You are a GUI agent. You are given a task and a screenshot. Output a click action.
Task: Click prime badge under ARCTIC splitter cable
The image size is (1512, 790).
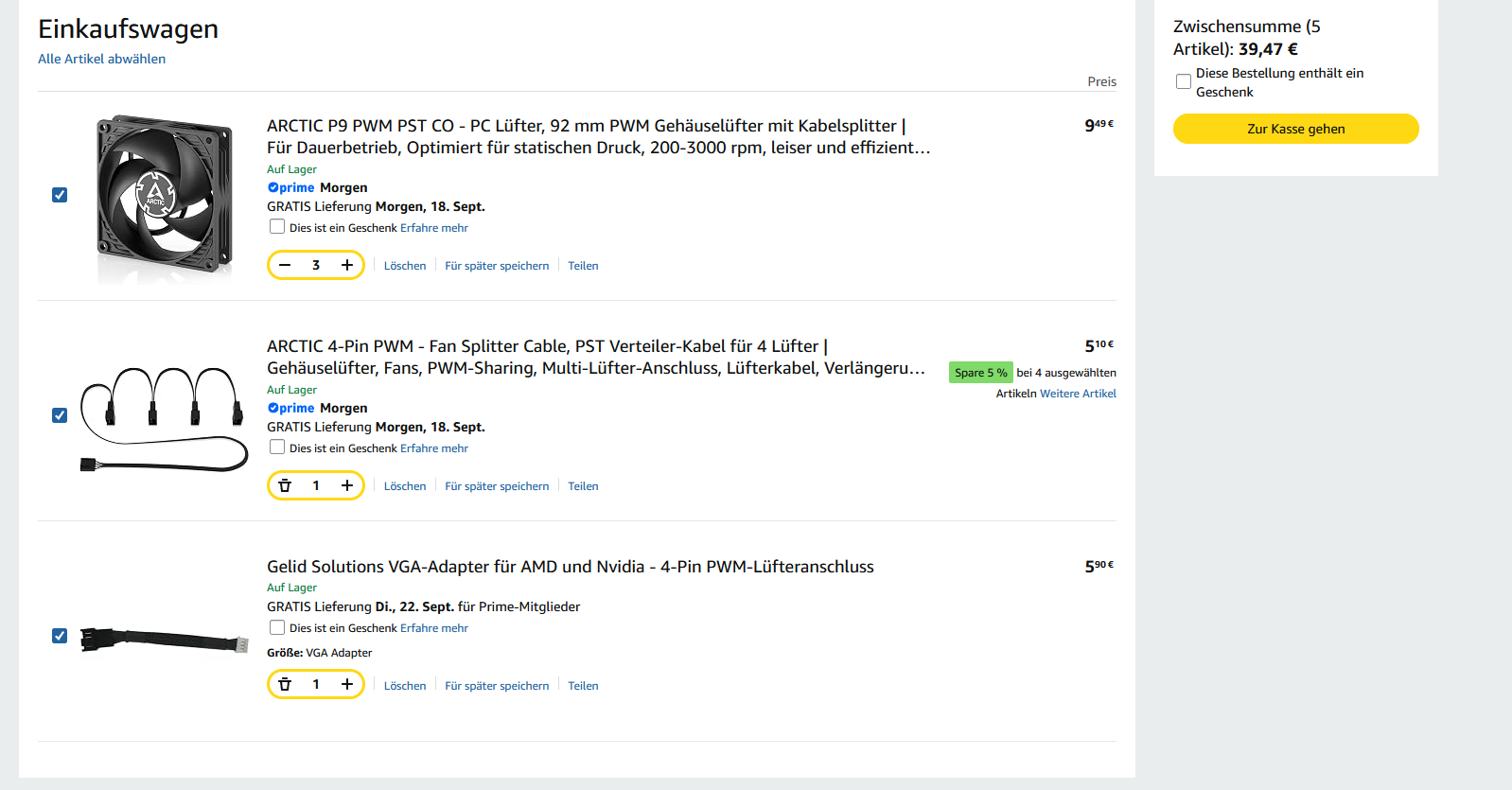point(291,408)
